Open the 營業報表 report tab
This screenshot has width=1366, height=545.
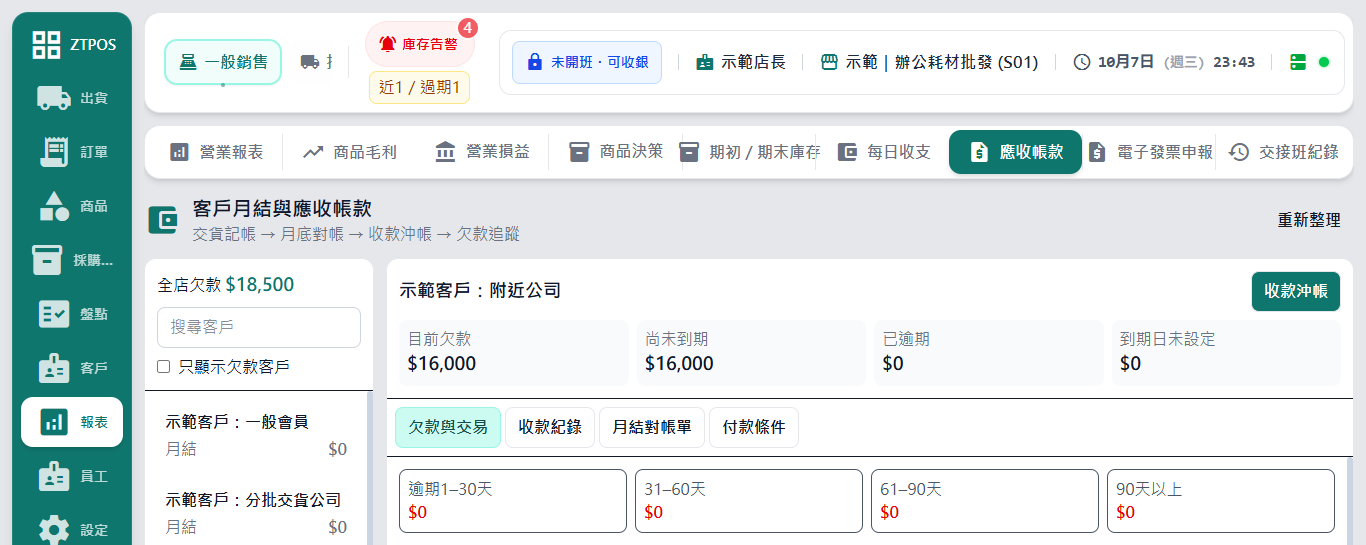point(216,152)
